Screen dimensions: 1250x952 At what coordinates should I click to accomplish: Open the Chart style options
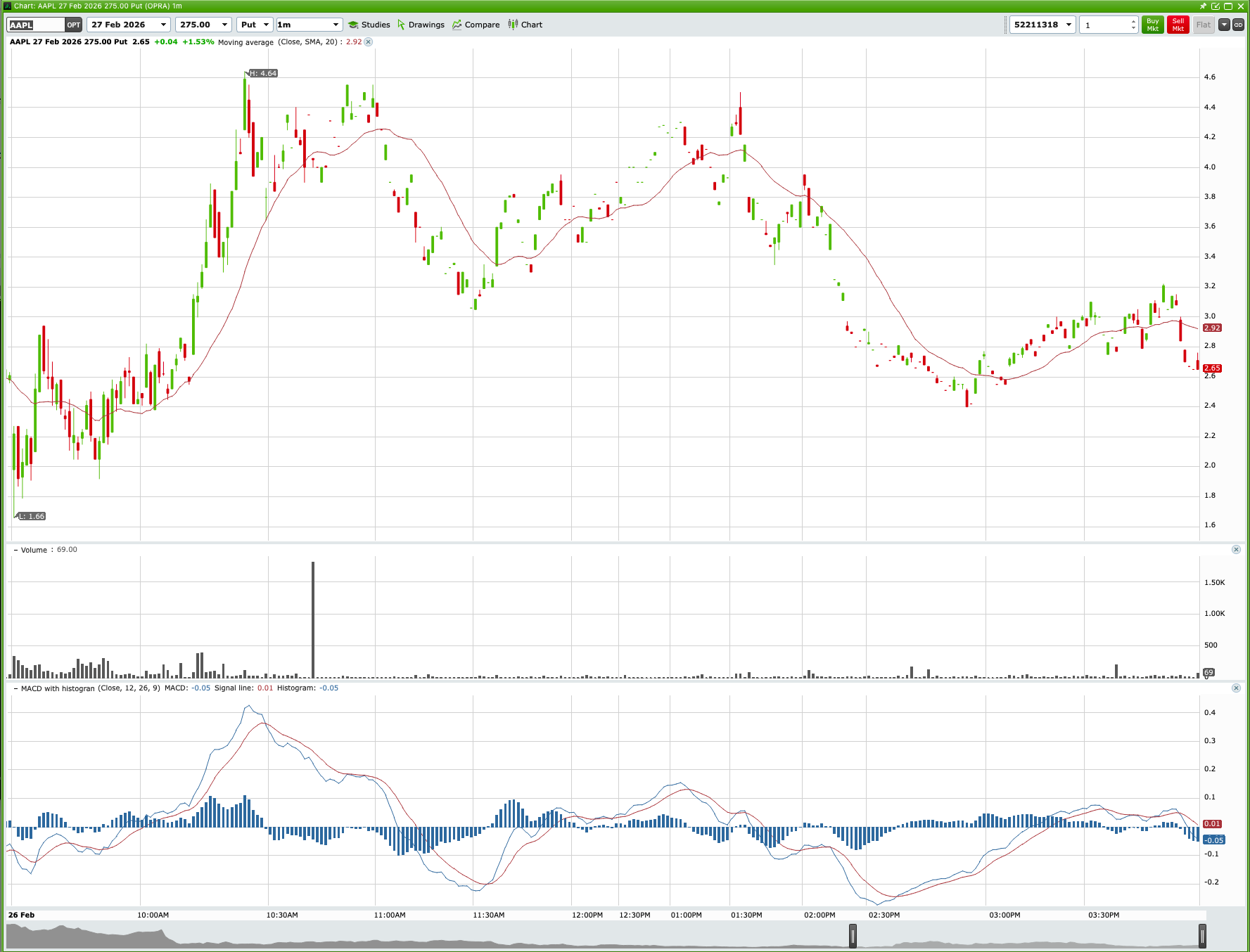click(x=525, y=24)
